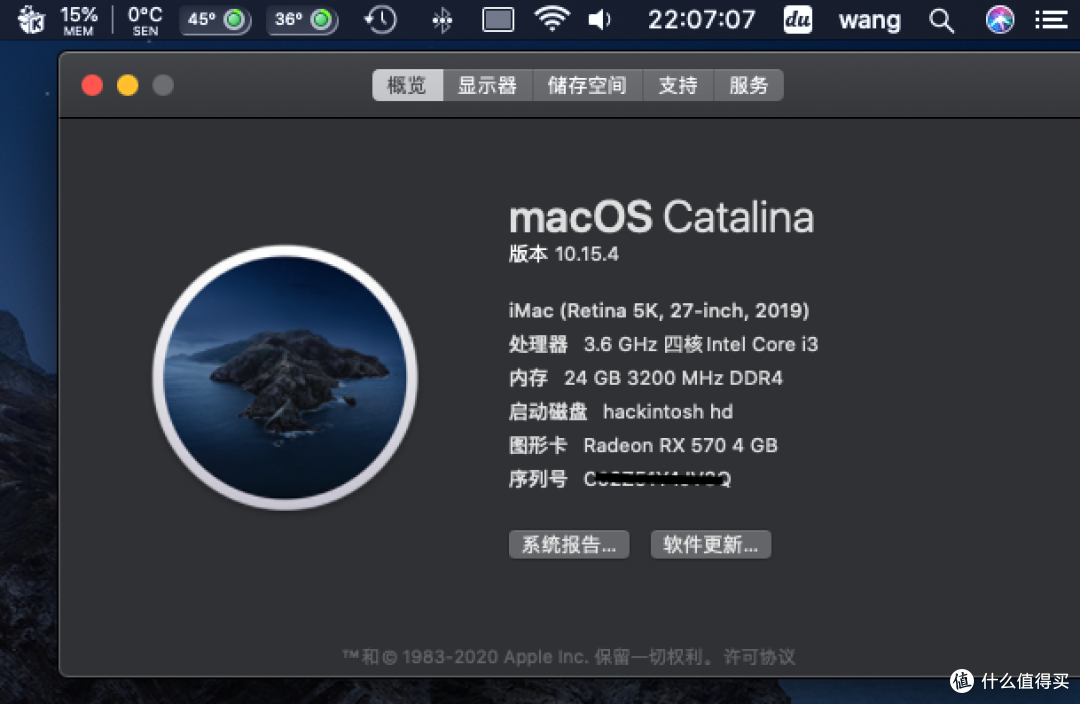This screenshot has width=1080, height=704.
Task: Minimize the window with the yellow button
Action: point(127,85)
